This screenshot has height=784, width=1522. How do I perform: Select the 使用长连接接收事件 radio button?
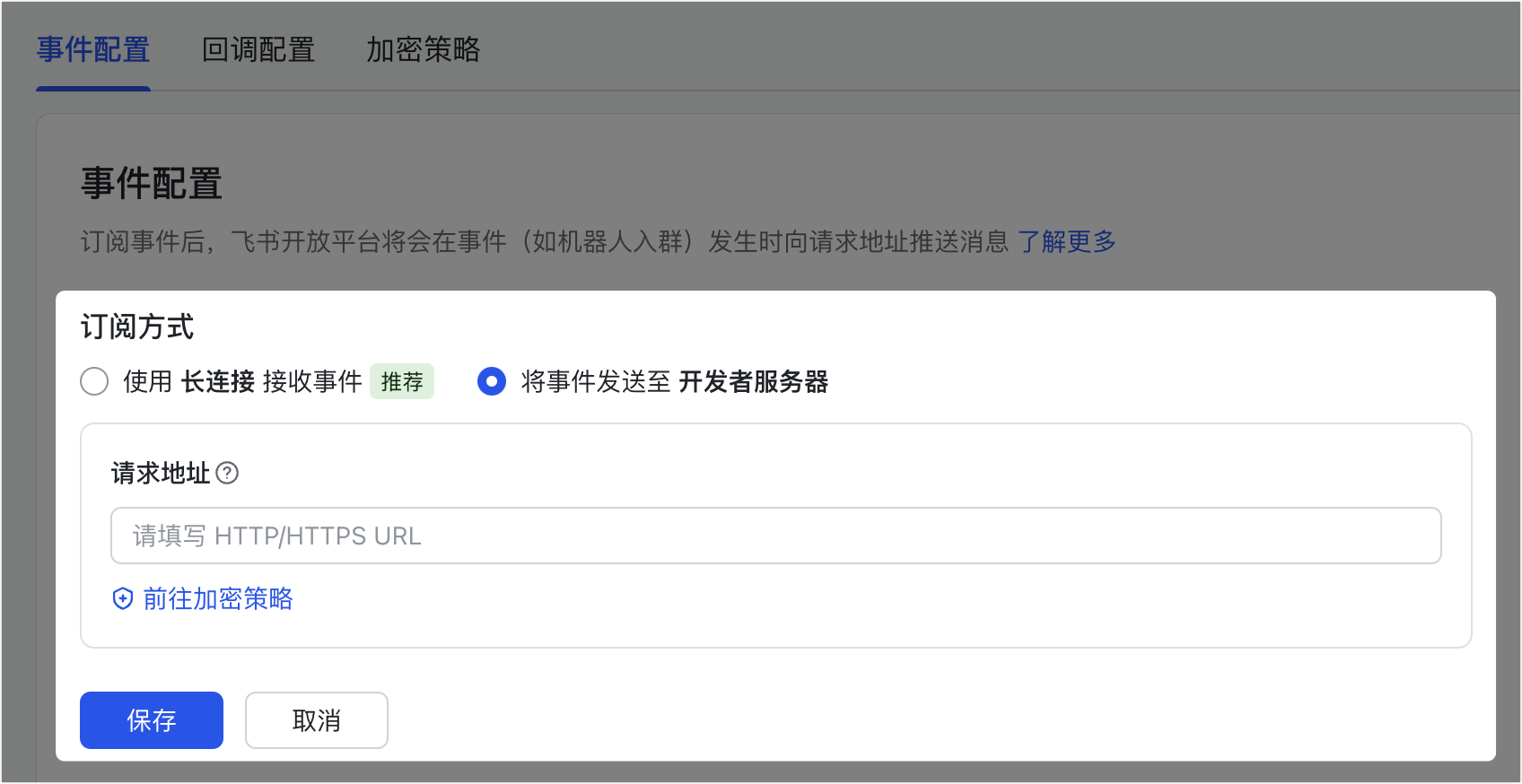[x=94, y=381]
